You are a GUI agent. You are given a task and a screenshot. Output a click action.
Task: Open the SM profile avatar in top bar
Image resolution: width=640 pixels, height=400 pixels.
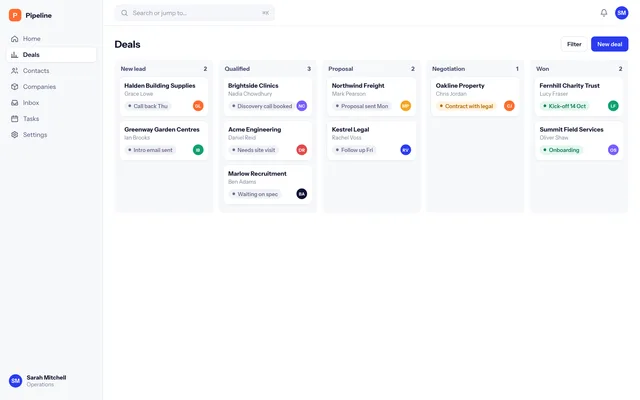(621, 13)
